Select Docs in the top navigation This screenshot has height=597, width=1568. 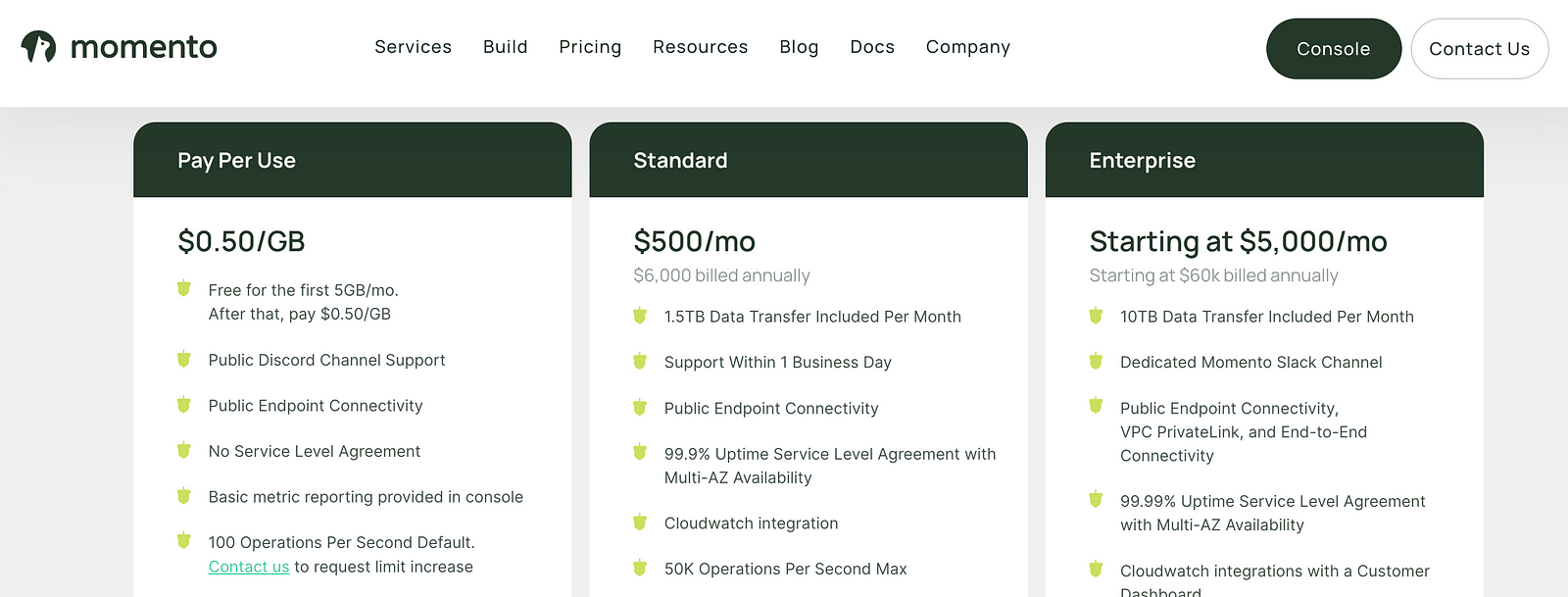[x=872, y=47]
